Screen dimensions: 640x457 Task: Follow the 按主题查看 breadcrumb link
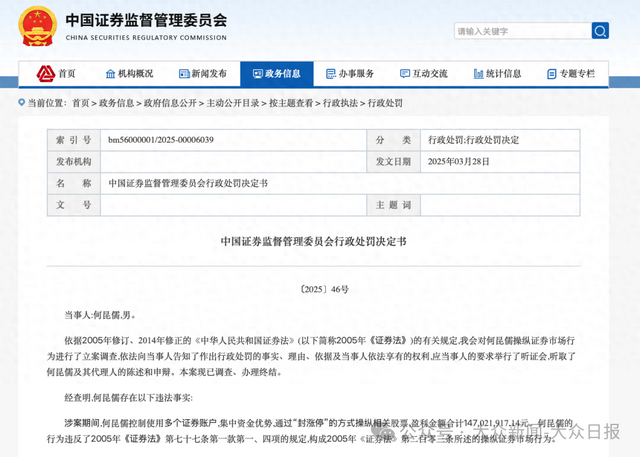pyautogui.click(x=291, y=103)
